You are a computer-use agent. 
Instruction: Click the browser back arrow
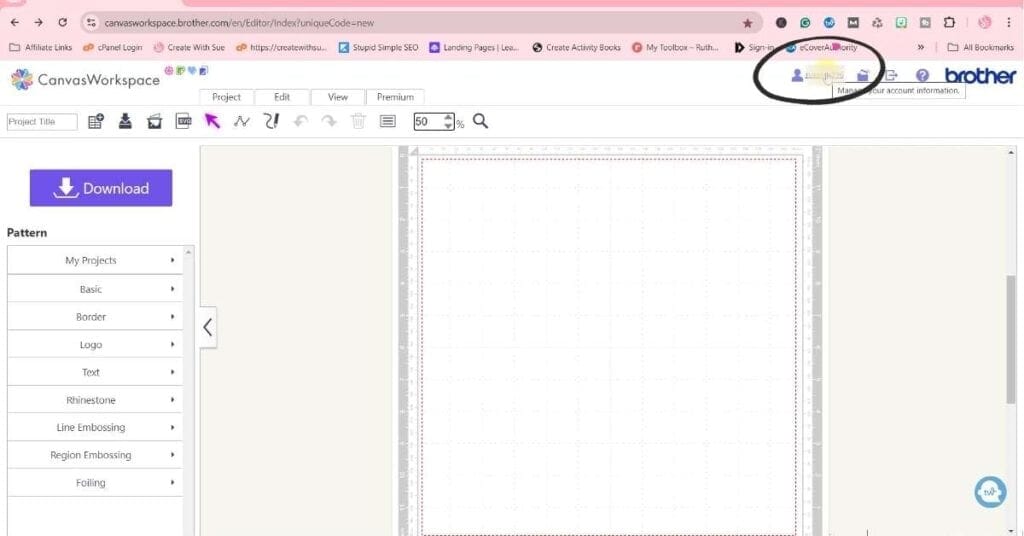[x=15, y=22]
